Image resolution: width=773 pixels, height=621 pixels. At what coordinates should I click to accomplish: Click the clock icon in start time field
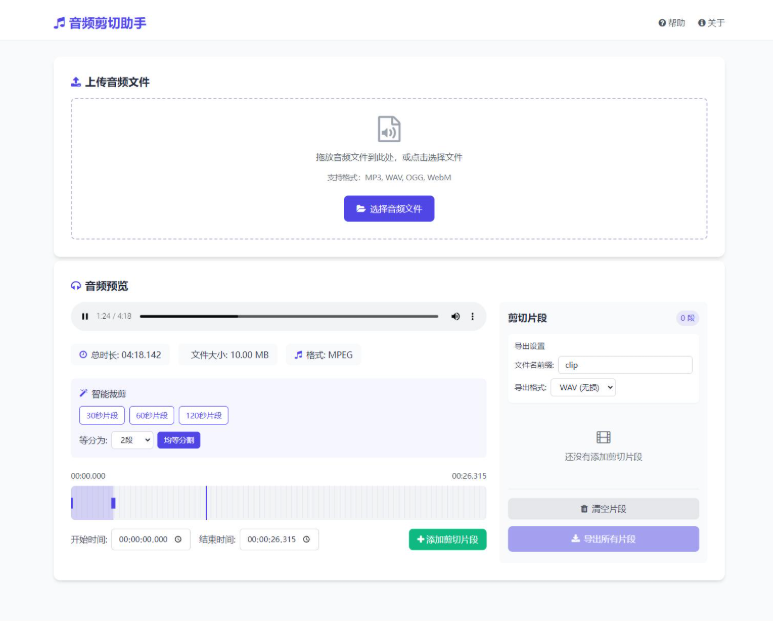(177, 540)
